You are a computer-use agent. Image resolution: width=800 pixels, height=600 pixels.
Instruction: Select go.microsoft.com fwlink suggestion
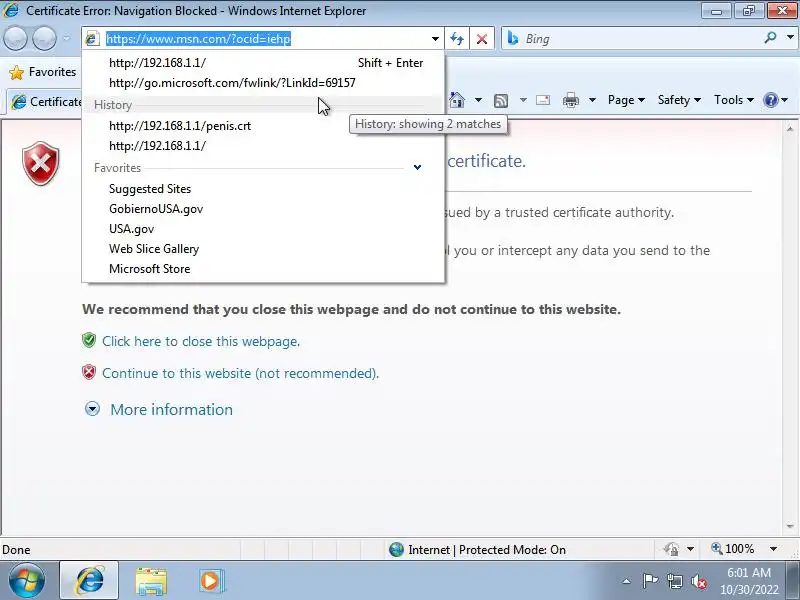pos(263,83)
